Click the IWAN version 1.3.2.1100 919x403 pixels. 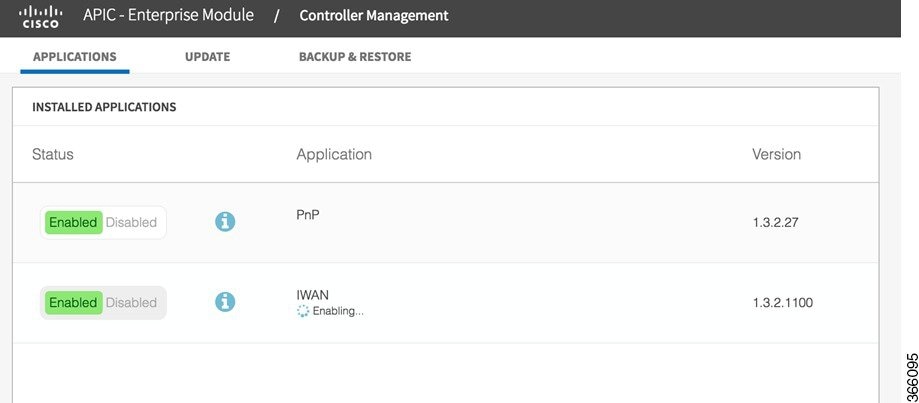coord(783,303)
